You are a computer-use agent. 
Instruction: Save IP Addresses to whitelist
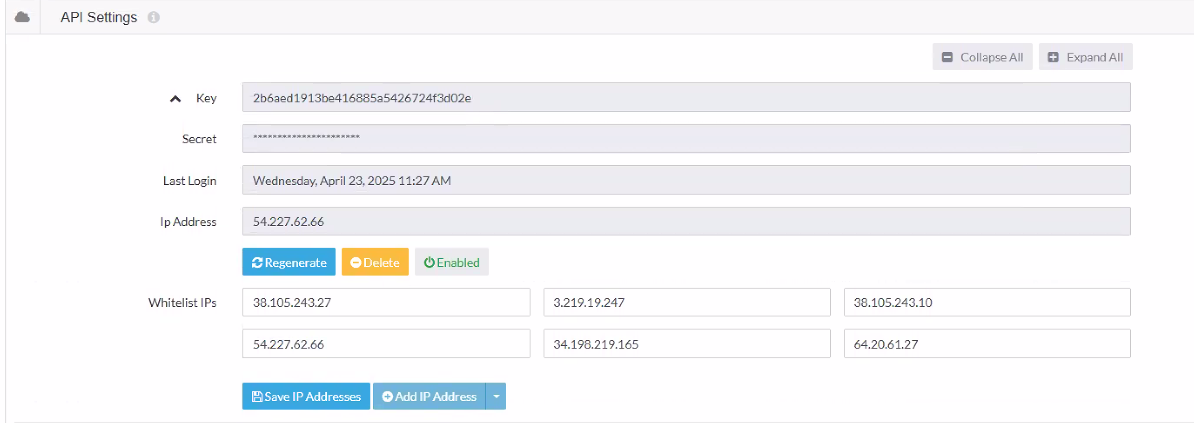point(306,396)
